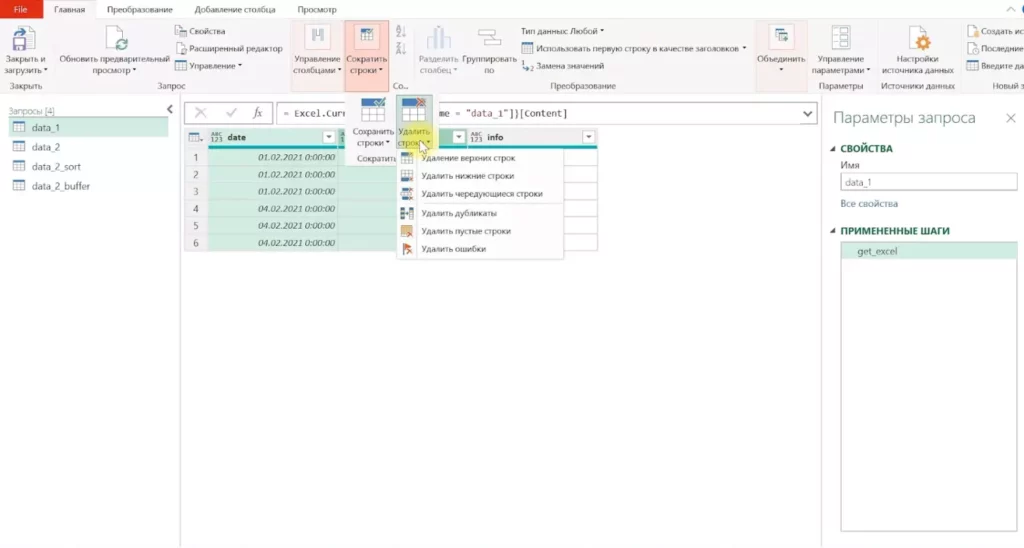Screen dimensions: 1024x548
Task: Expand the formula bar chevron
Action: click(808, 114)
